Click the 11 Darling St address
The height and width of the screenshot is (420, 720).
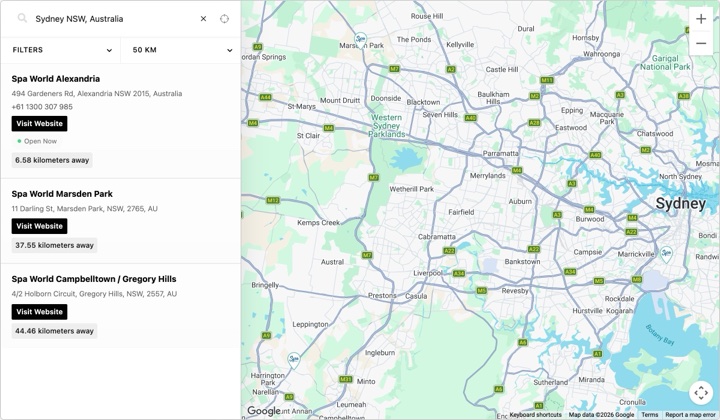[84, 208]
